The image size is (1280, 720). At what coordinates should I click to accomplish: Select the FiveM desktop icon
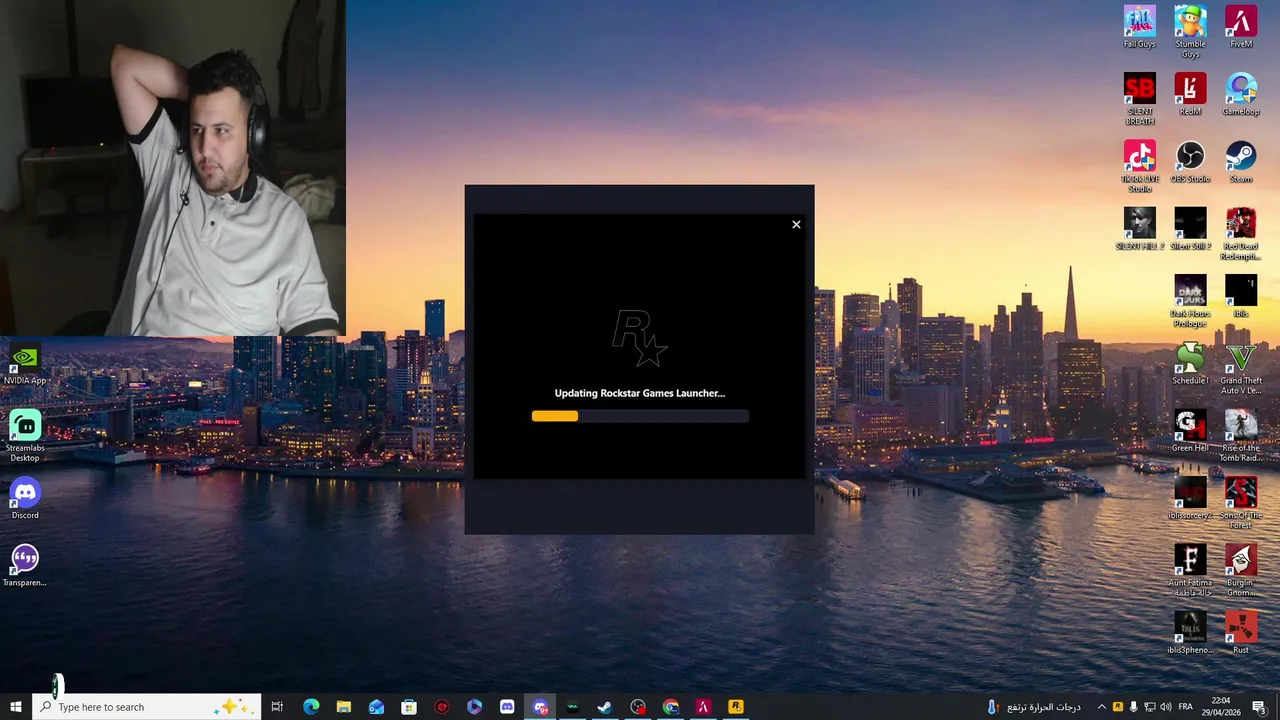pos(1241,27)
